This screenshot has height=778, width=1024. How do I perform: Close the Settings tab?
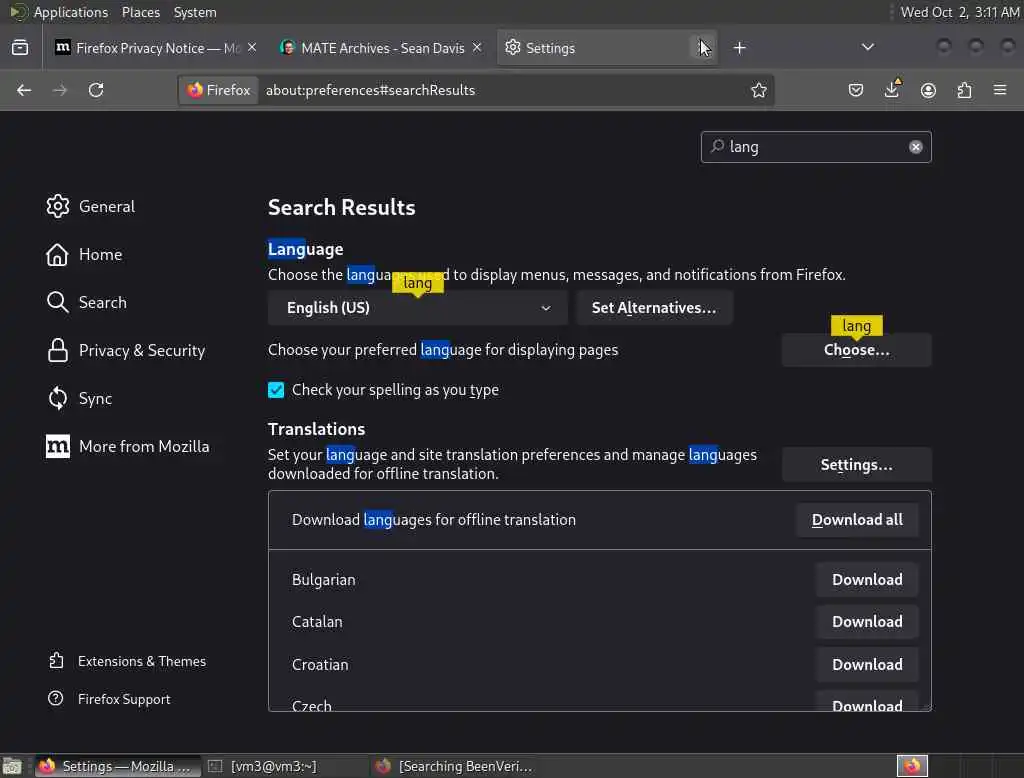[702, 48]
